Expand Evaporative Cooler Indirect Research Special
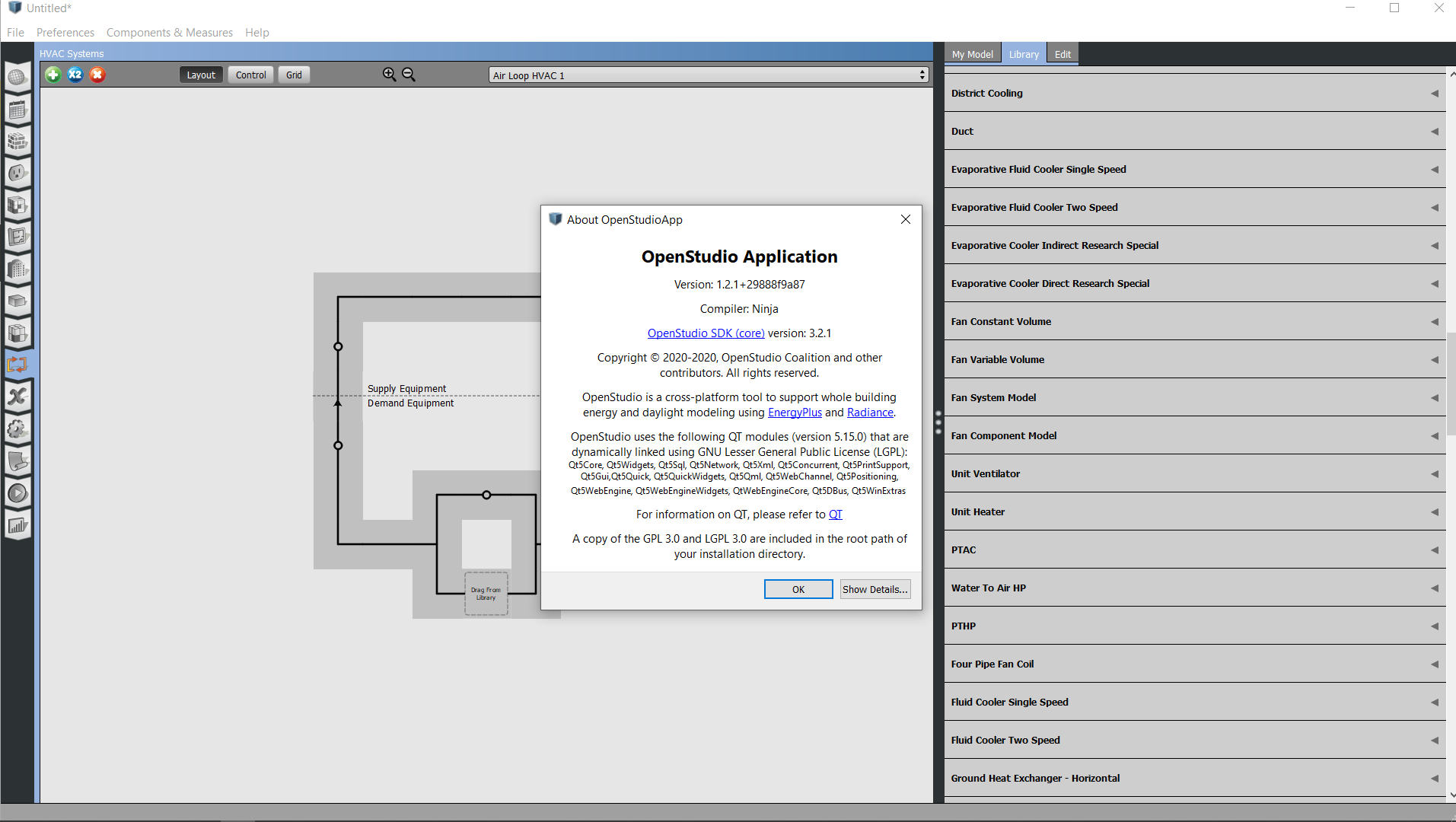This screenshot has width=1456, height=822. [1195, 245]
